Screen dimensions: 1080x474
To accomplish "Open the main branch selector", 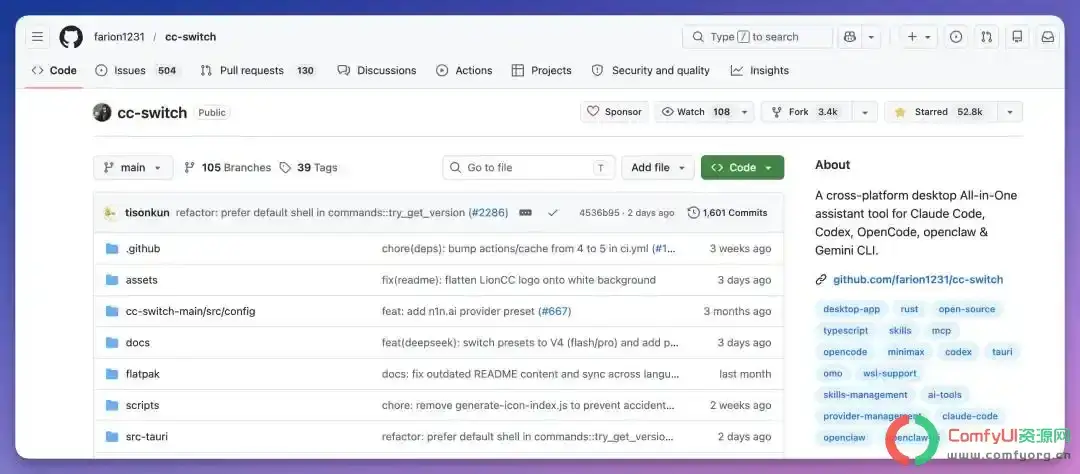I will tap(133, 167).
